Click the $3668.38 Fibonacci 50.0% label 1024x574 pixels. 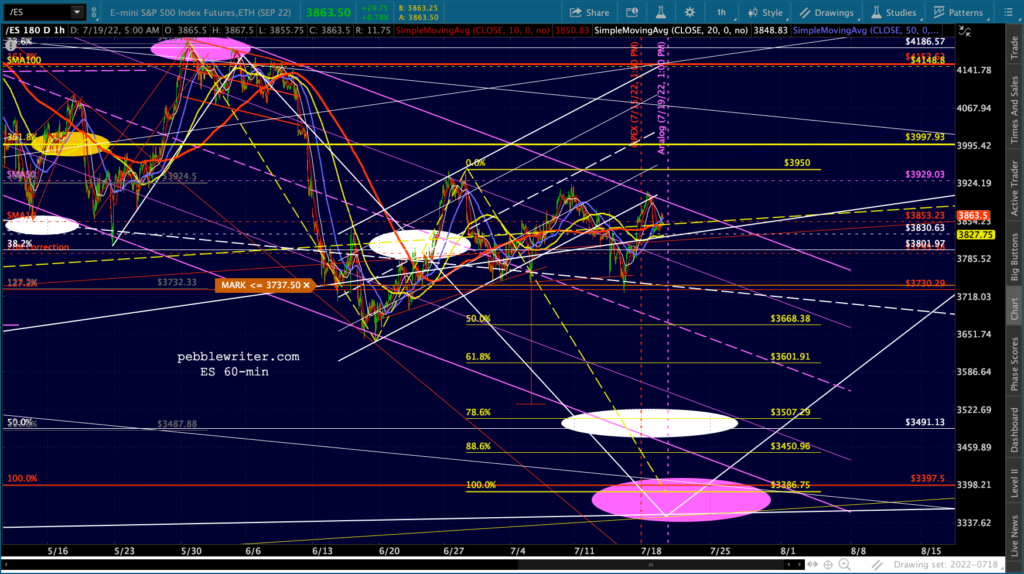790,319
